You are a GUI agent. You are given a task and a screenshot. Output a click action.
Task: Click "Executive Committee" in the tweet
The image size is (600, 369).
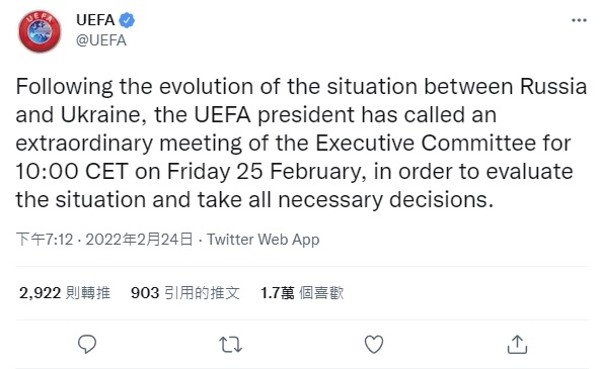click(426, 143)
